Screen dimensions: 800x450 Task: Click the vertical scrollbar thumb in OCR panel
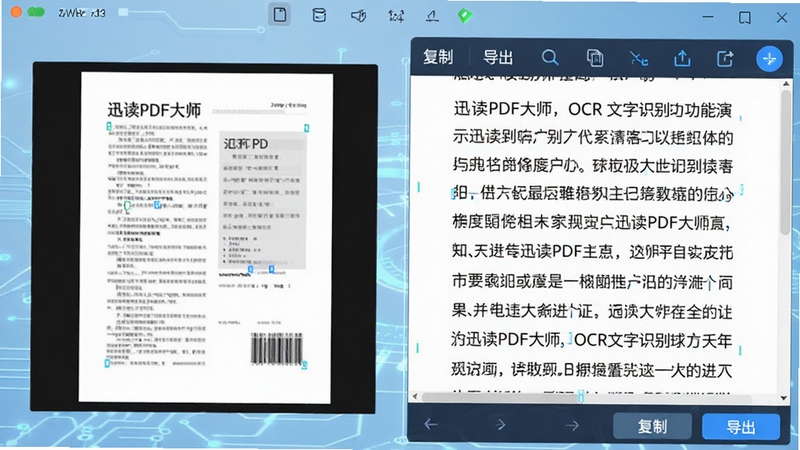tap(786, 163)
